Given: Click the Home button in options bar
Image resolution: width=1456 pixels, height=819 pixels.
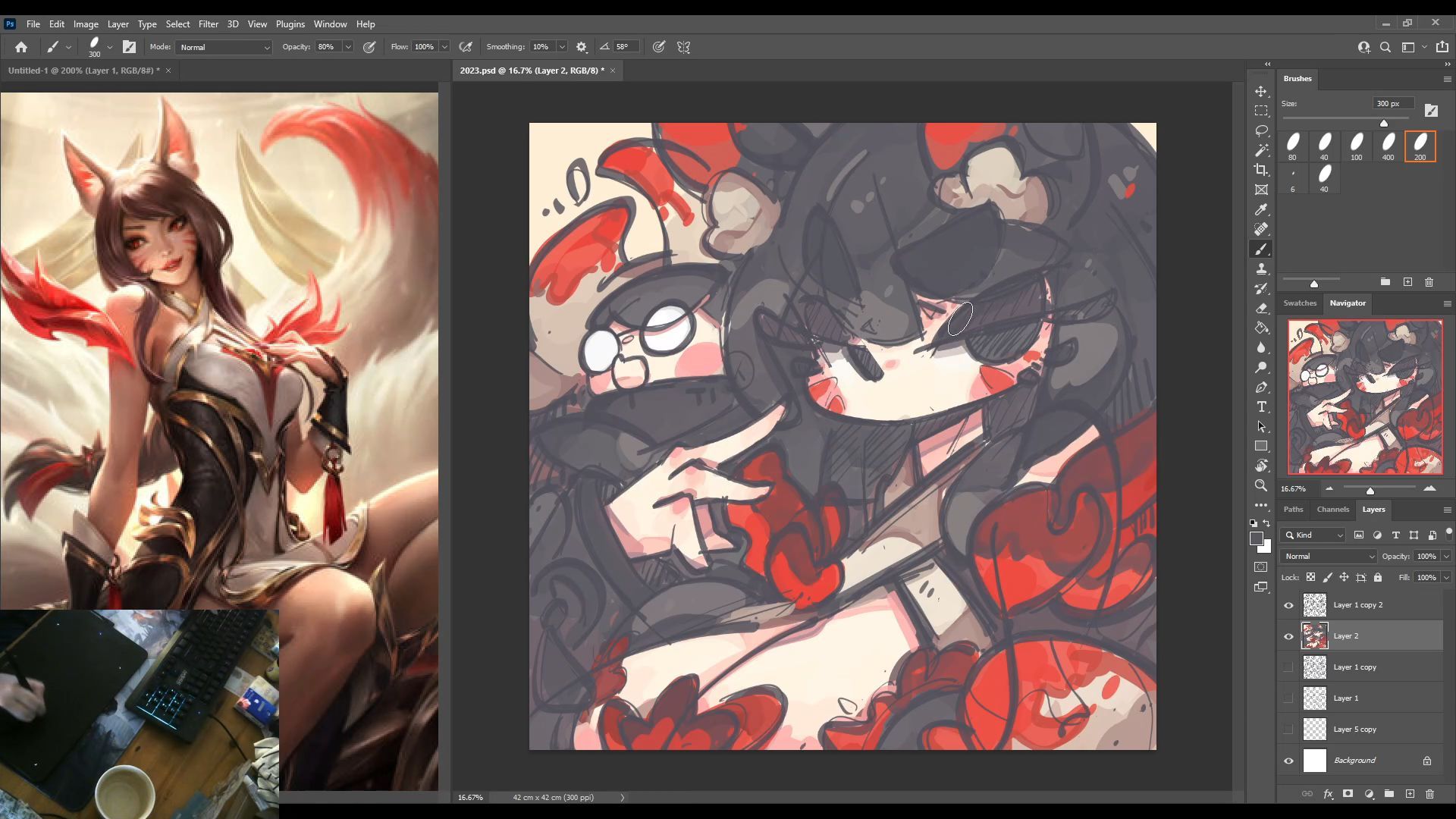Looking at the screenshot, I should [21, 47].
